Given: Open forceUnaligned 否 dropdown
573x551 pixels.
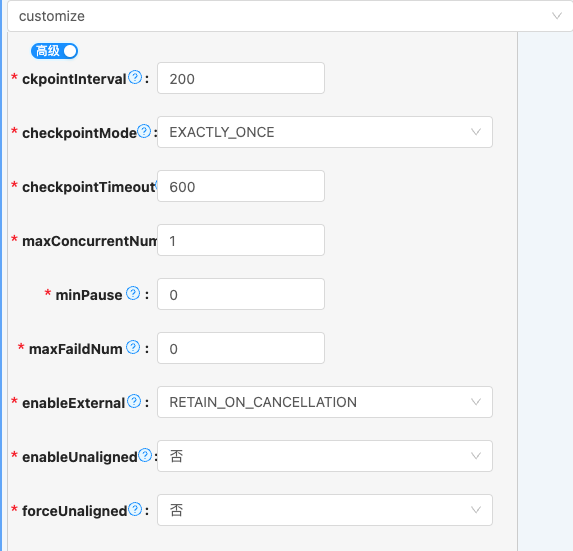Looking at the screenshot, I should point(325,510).
